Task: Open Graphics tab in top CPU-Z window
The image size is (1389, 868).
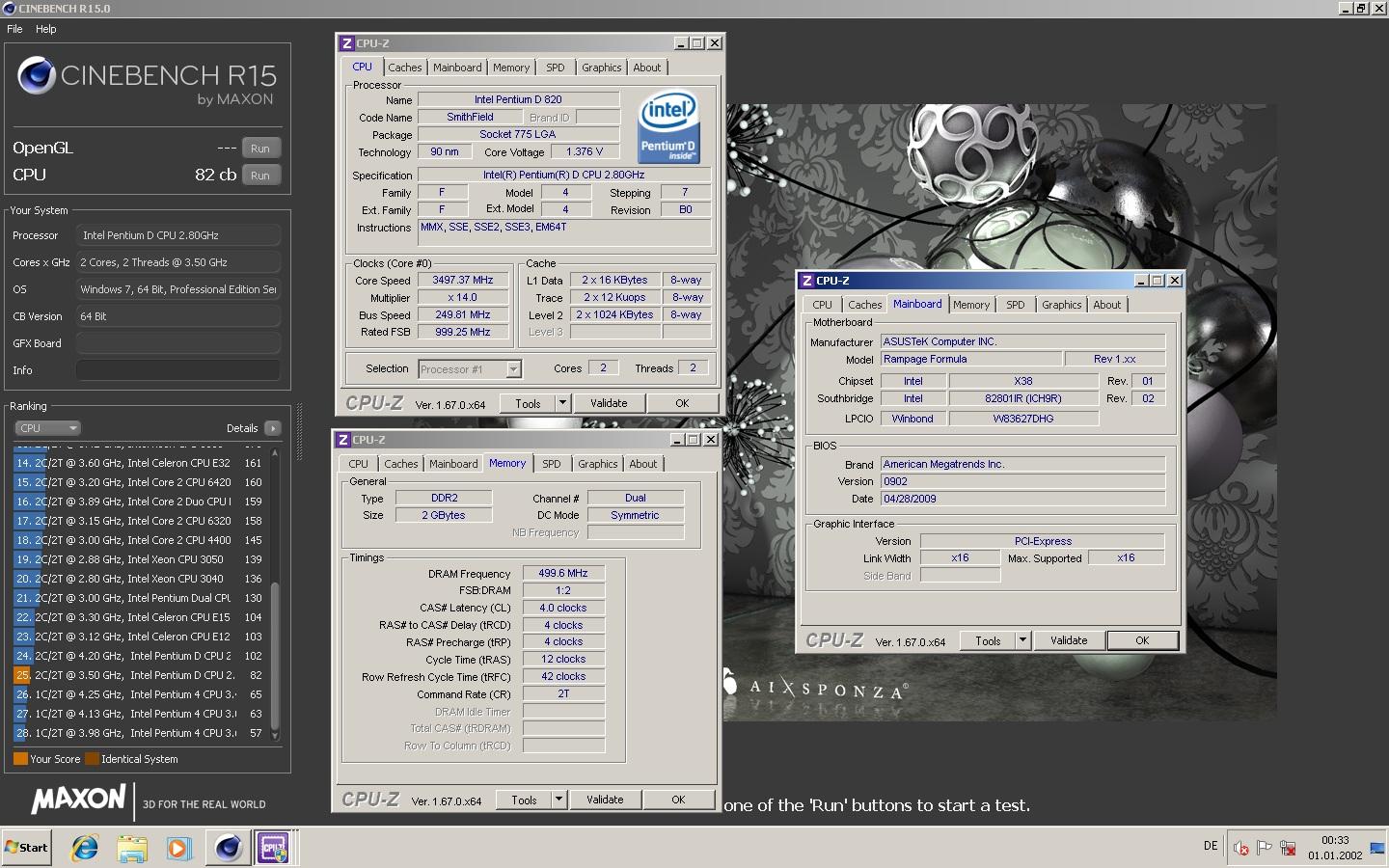Action: [602, 68]
